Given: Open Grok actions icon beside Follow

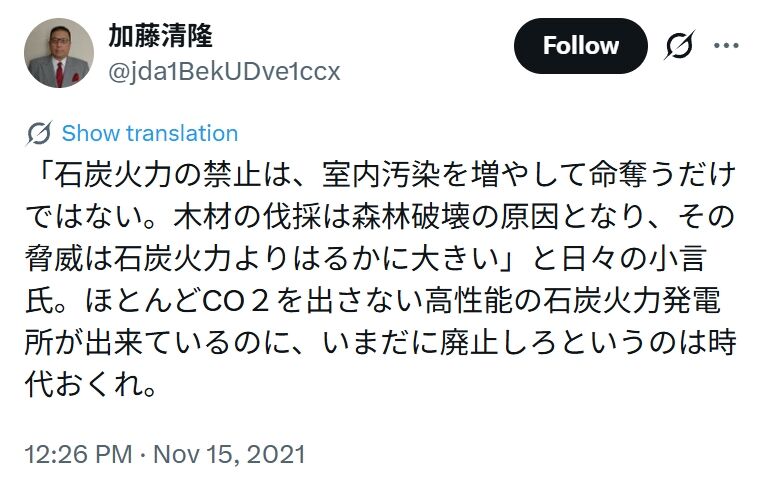Looking at the screenshot, I should coord(679,46).
